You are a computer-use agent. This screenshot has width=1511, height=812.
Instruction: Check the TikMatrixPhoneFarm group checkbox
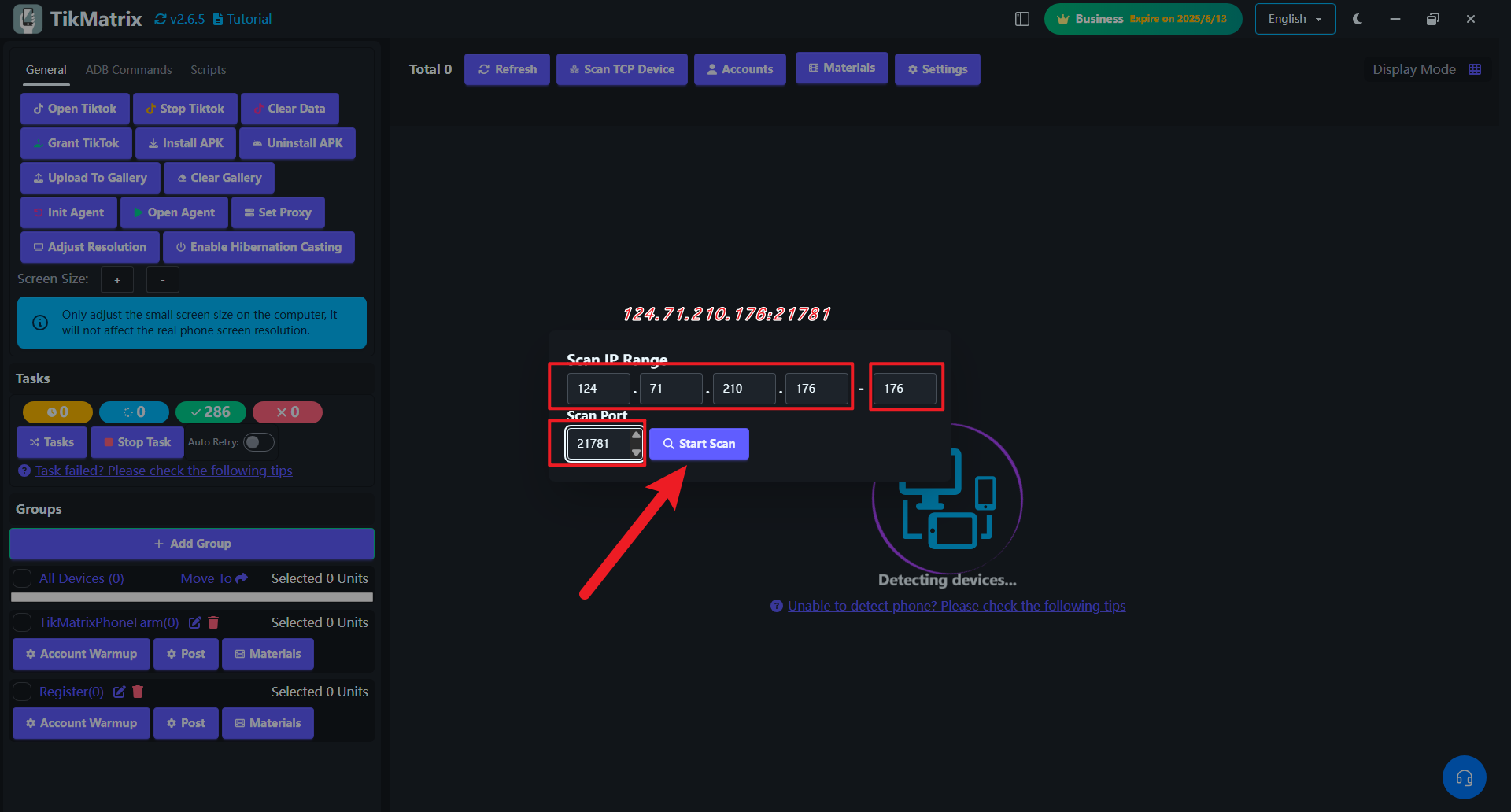(22, 622)
